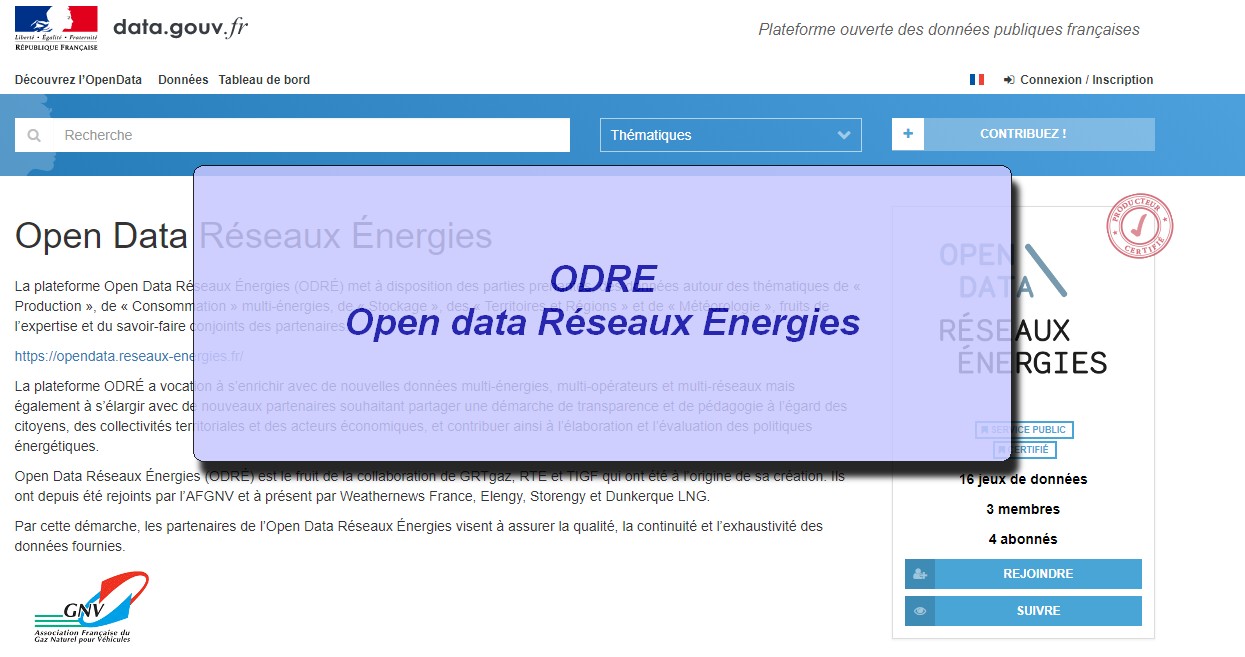Click the search magnifier icon
The width and height of the screenshot is (1245, 657).
[35, 135]
